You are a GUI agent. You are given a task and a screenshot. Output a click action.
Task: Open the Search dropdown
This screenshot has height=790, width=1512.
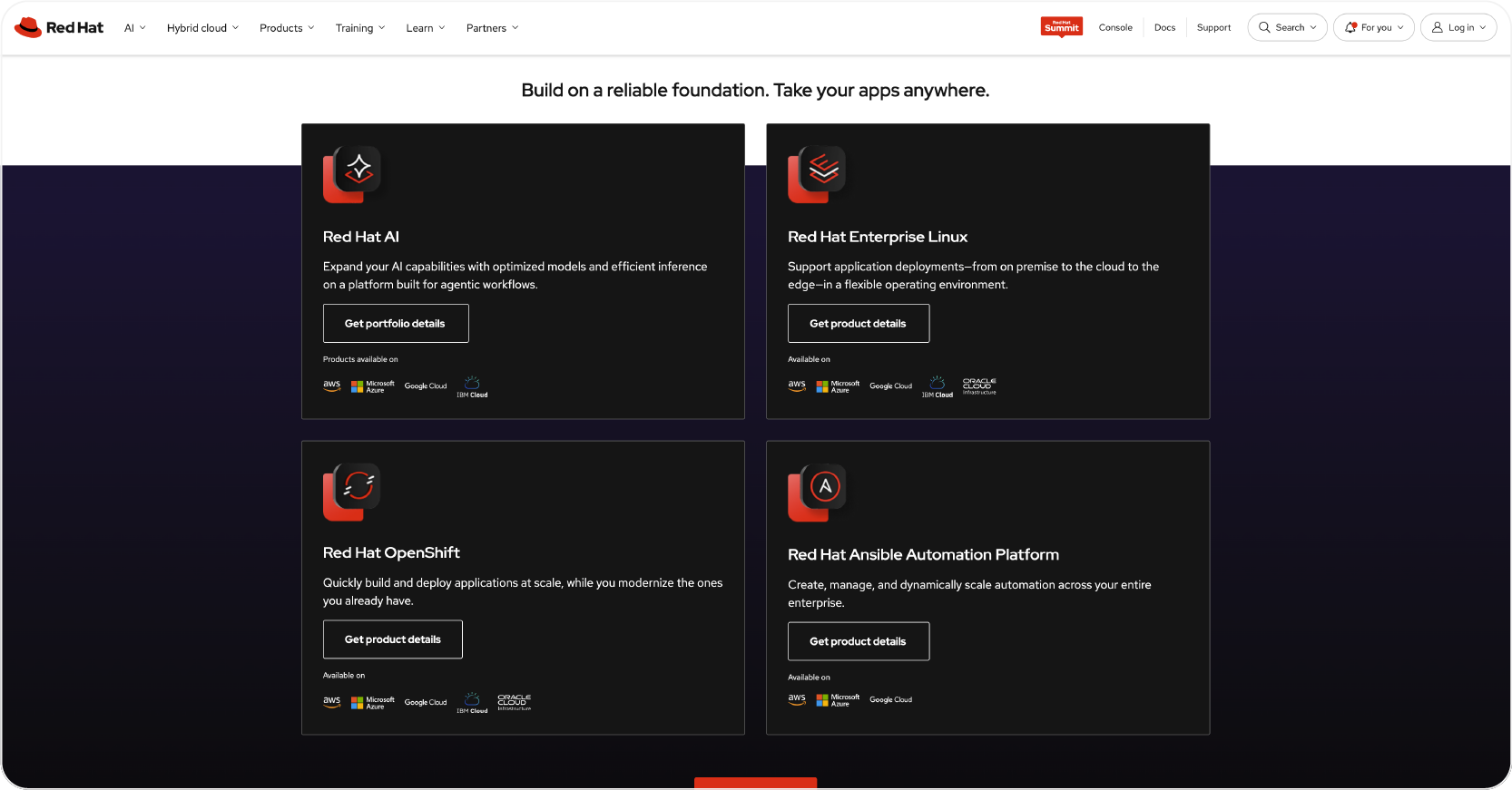pyautogui.click(x=1287, y=27)
